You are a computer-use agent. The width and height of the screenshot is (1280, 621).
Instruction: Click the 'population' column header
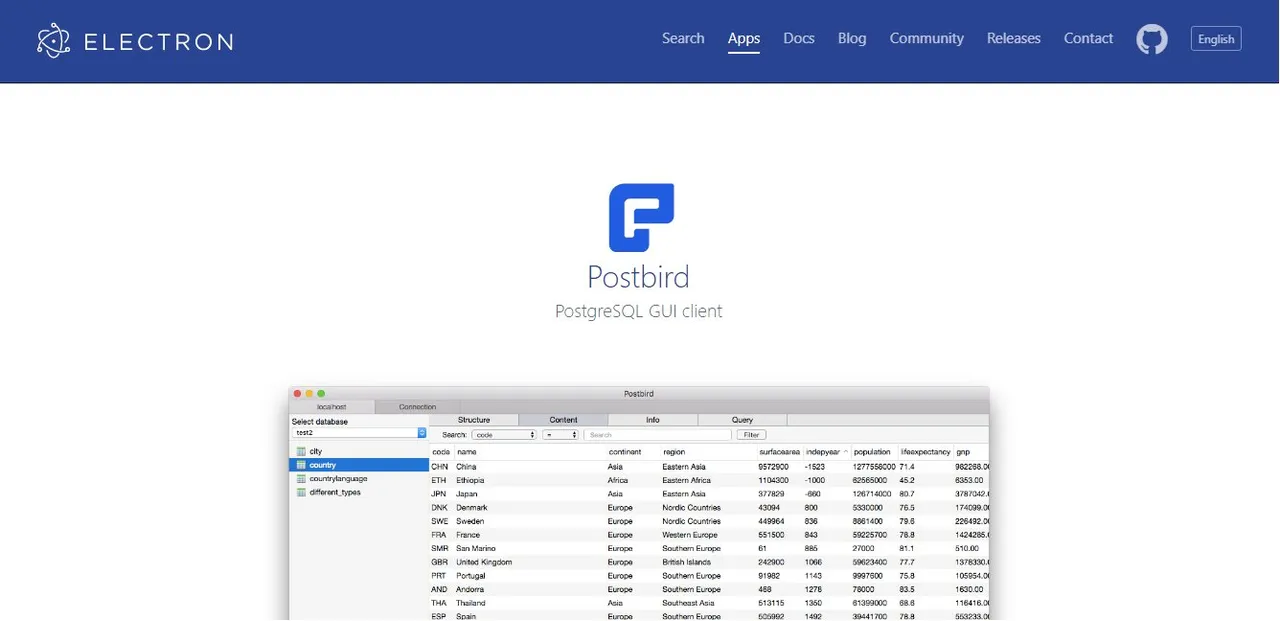point(872,452)
